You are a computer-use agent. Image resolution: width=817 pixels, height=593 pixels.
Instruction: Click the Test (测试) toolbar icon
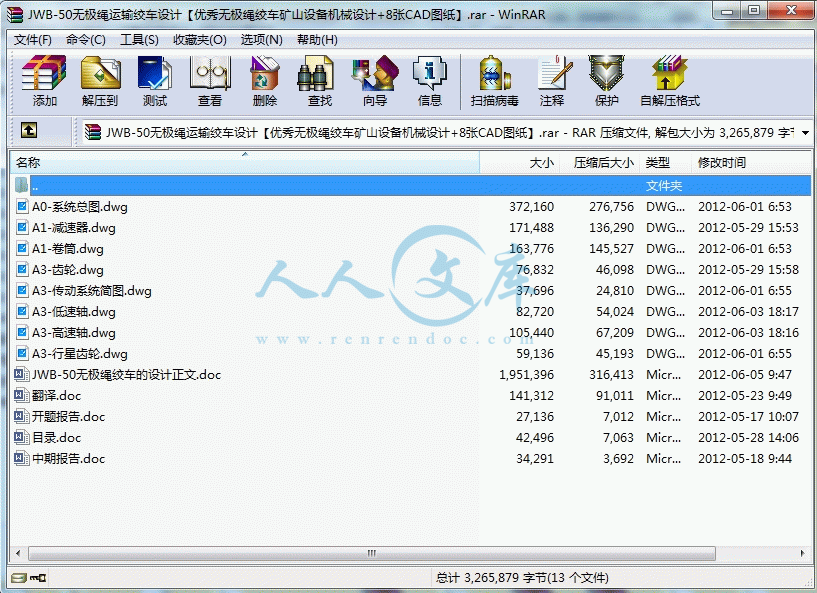(155, 73)
